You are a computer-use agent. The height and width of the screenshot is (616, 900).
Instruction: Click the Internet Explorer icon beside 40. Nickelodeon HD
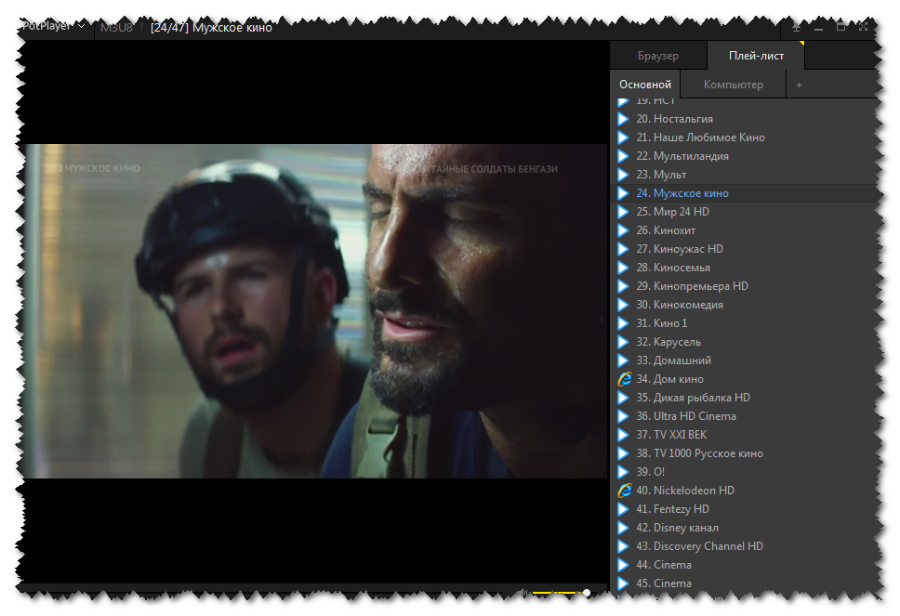coord(624,490)
